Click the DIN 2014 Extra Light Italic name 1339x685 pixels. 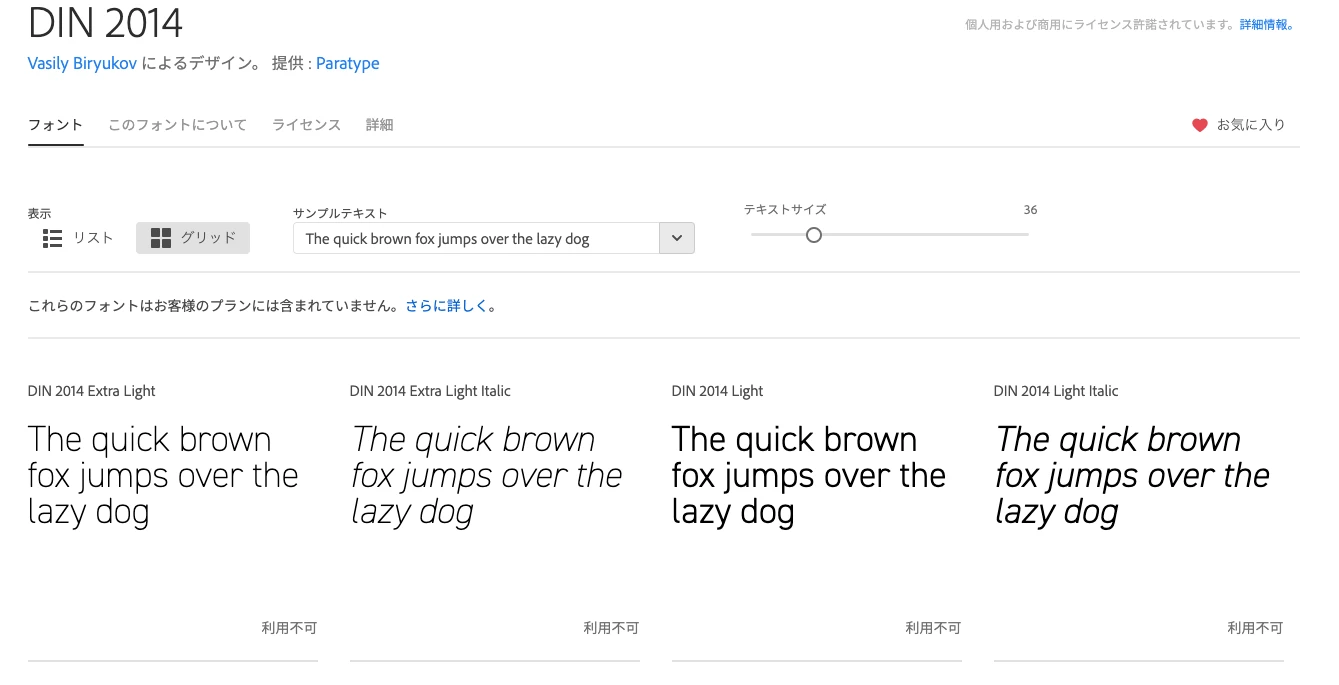(430, 391)
